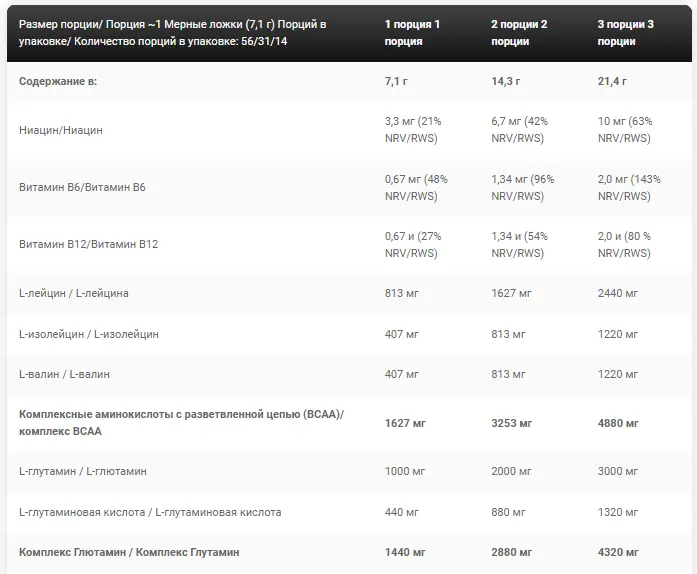
Task: Click the "L-валин / L-валин" row label
Action: point(65,373)
